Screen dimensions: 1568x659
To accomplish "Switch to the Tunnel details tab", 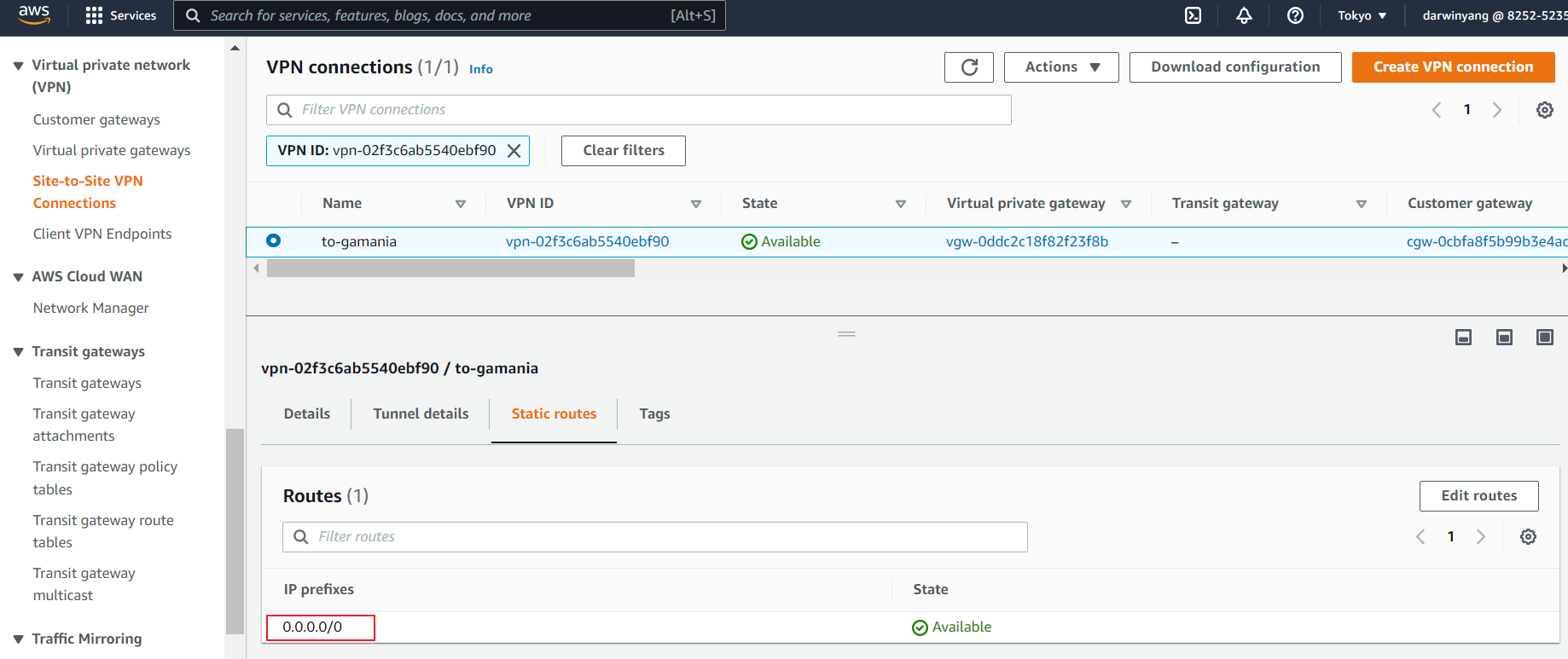I will (421, 413).
